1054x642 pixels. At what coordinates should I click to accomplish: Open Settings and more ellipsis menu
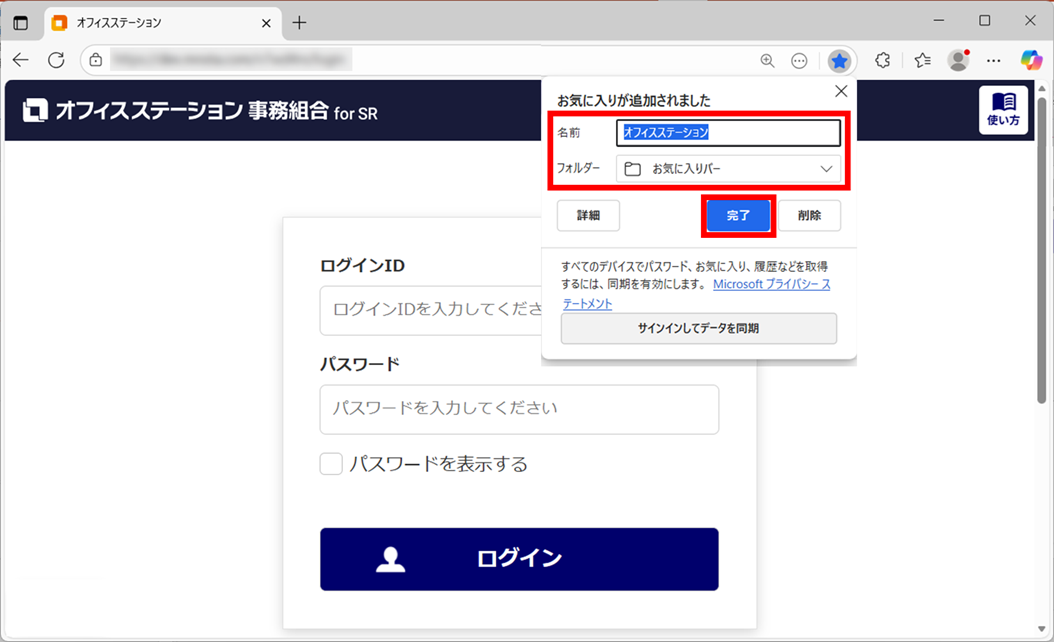point(994,61)
